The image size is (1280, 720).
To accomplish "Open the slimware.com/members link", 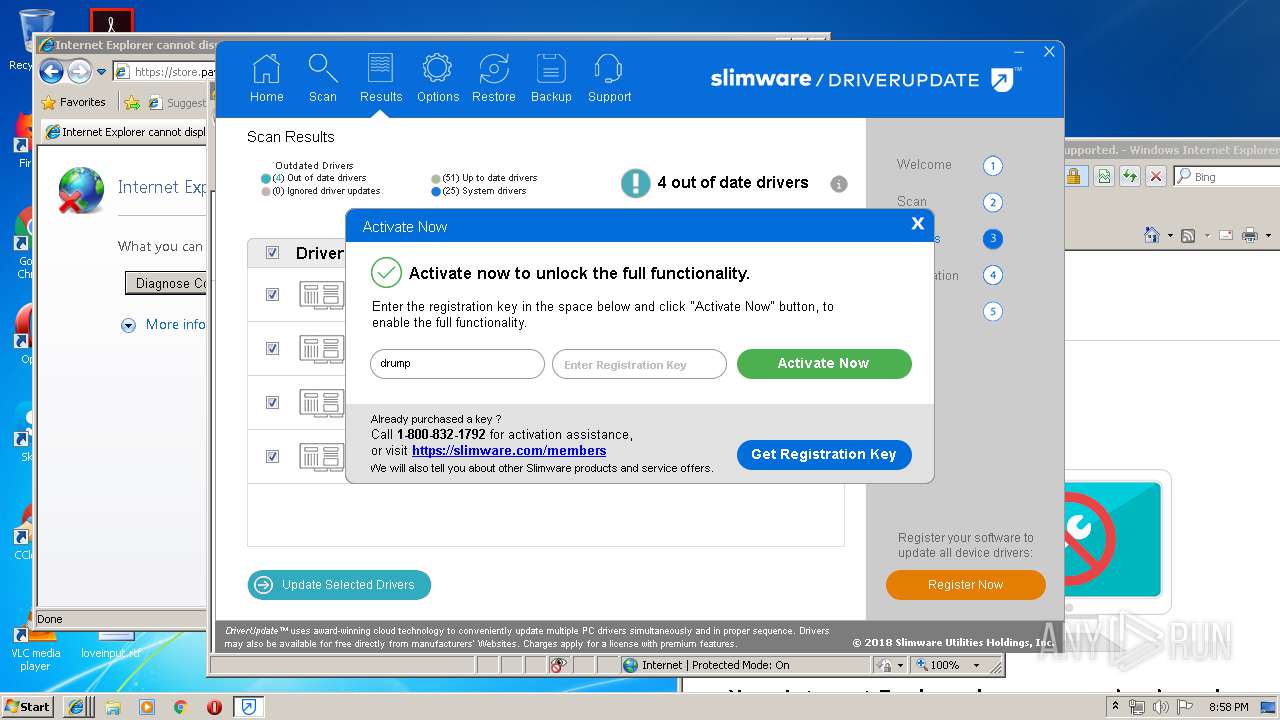I will click(509, 451).
